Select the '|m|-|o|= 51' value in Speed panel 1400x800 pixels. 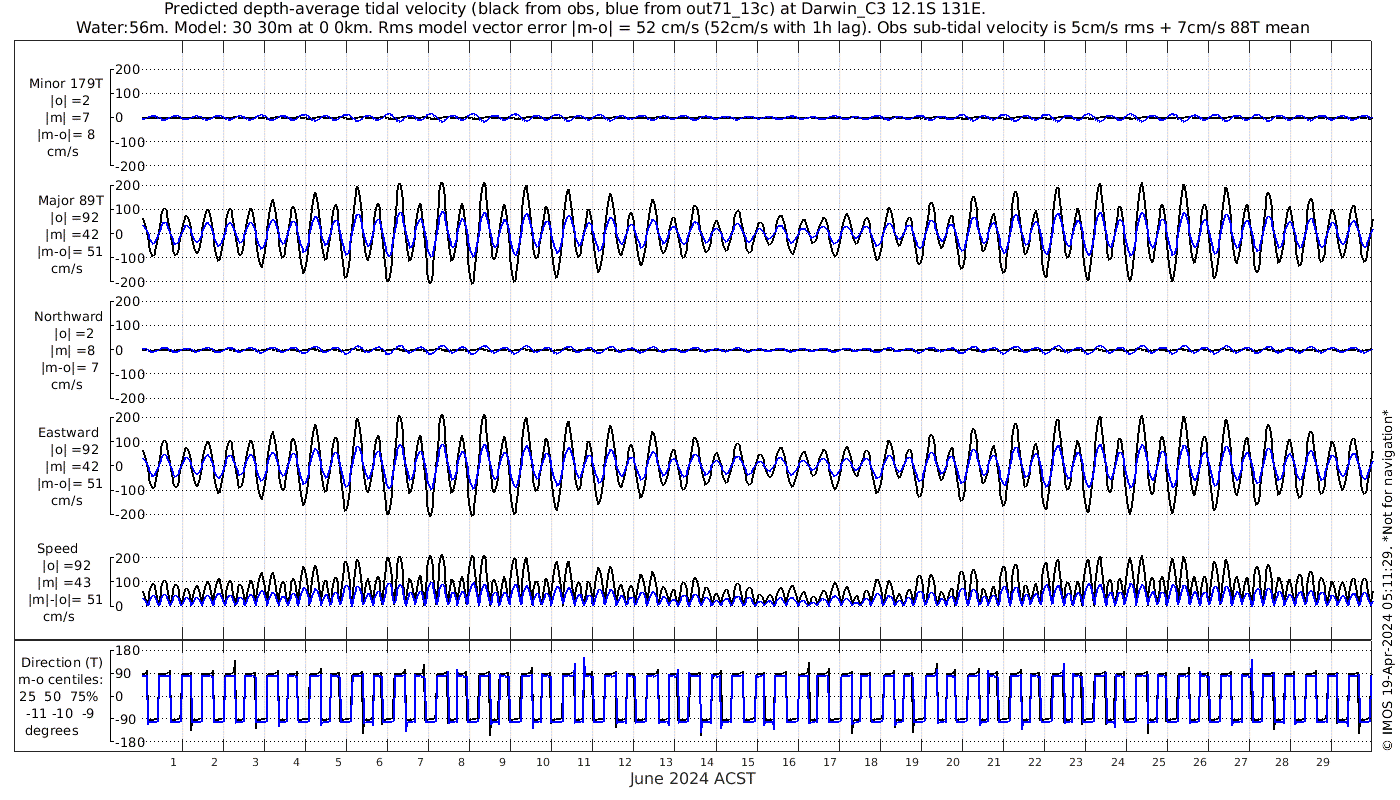tap(66, 600)
